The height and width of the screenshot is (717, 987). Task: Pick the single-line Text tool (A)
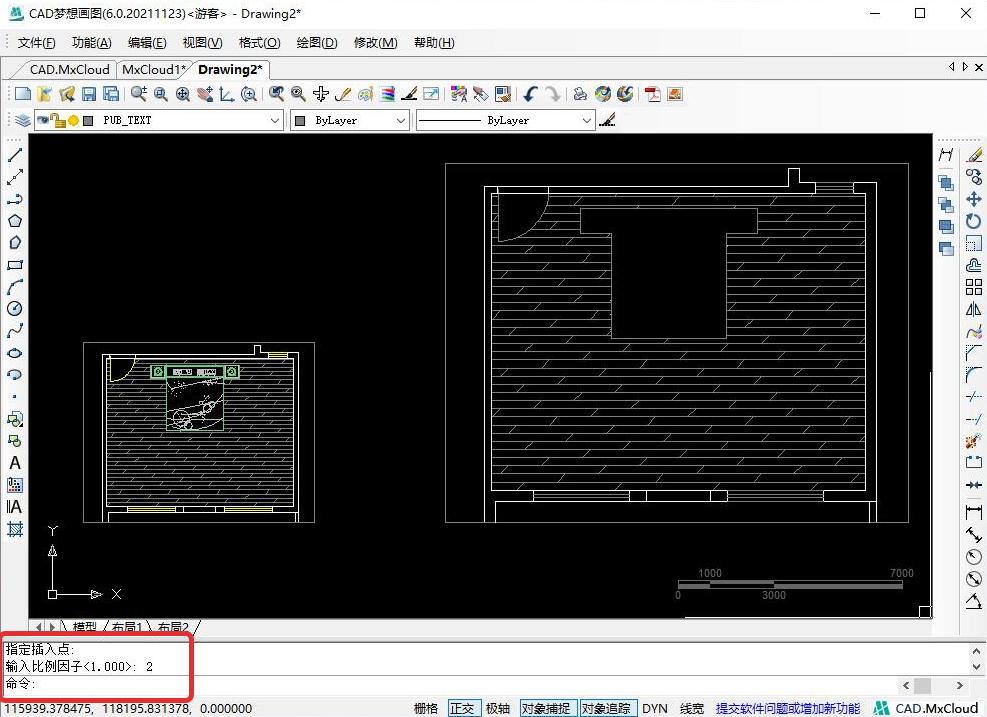pyautogui.click(x=15, y=463)
